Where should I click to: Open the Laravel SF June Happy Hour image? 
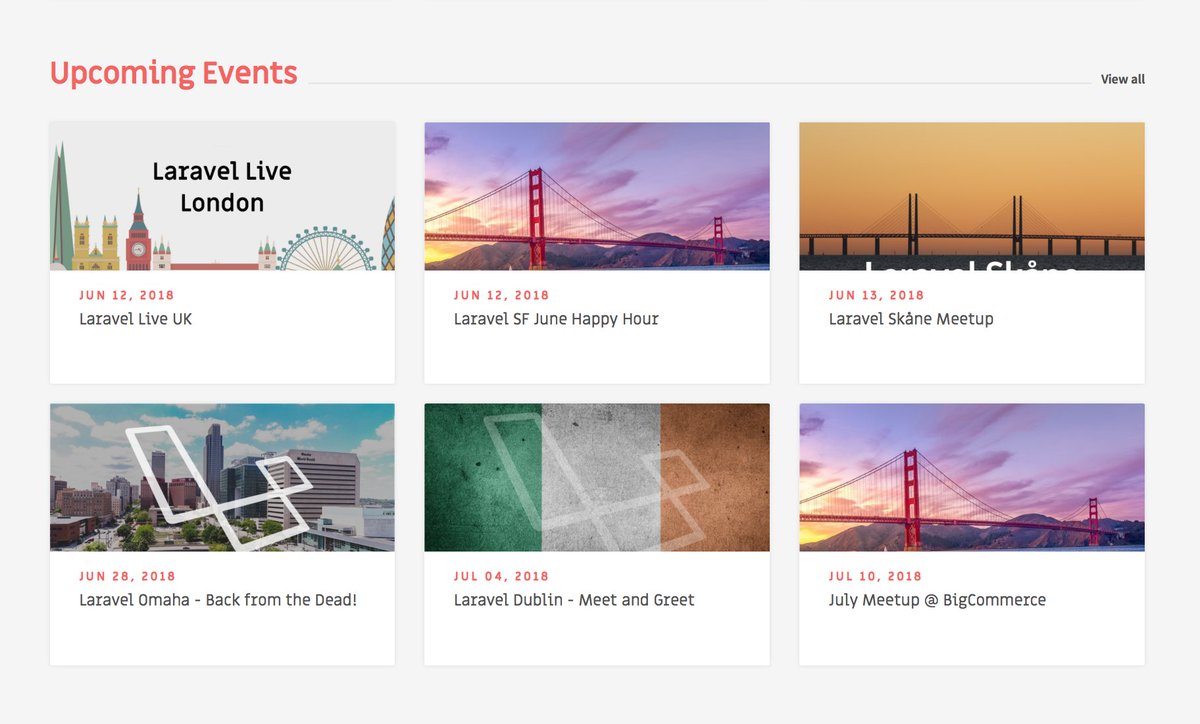tap(597, 196)
